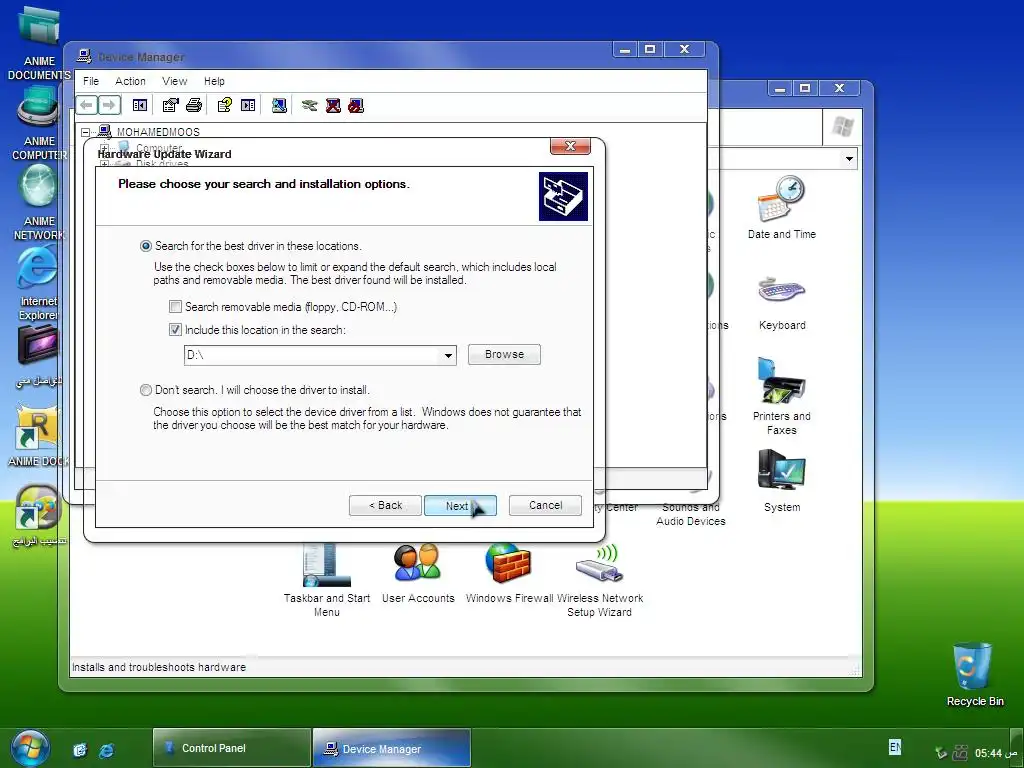Close the Hardware Update Wizard dialog

tap(570, 146)
